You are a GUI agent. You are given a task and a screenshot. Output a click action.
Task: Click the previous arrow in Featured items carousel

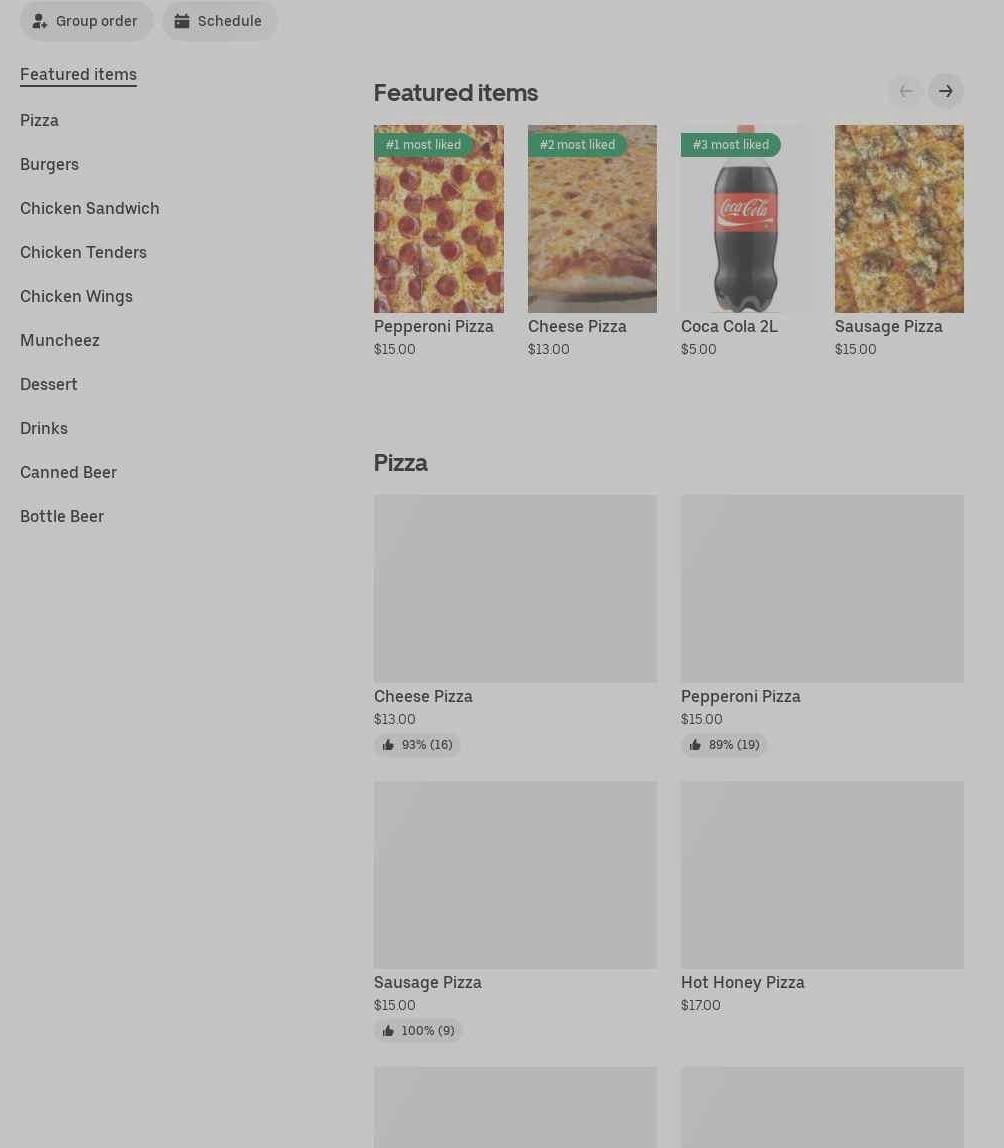(906, 92)
